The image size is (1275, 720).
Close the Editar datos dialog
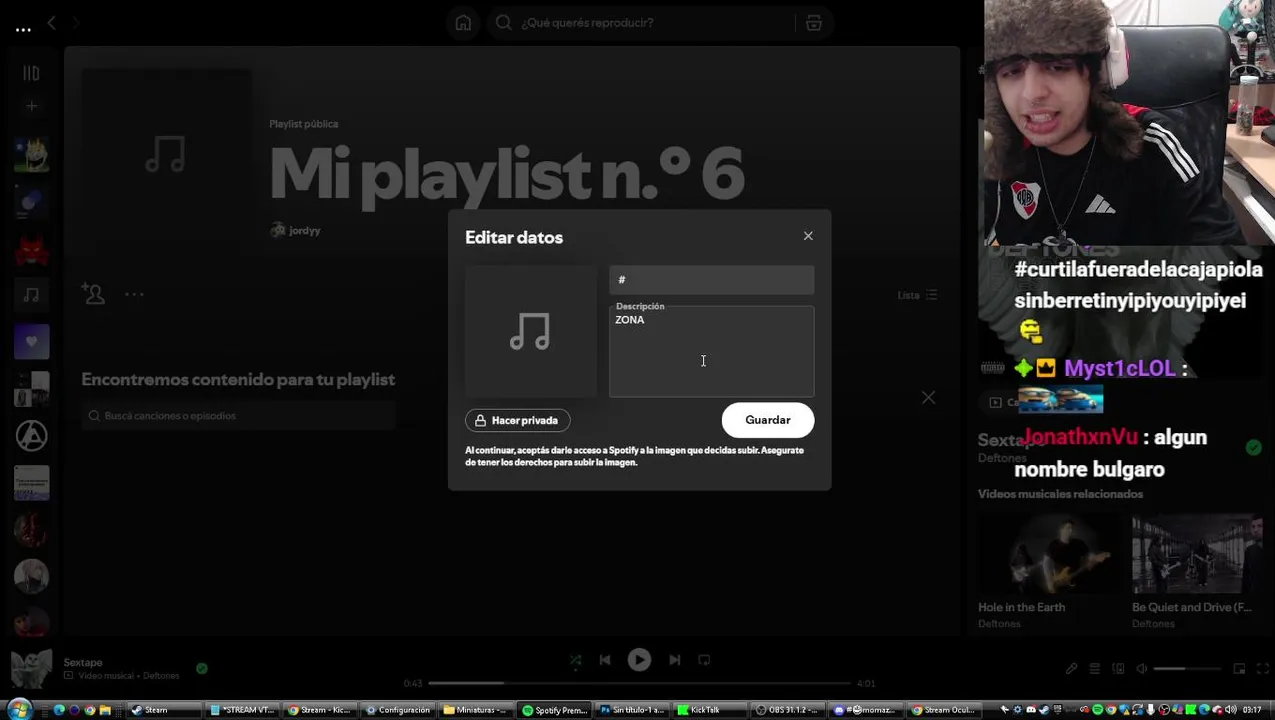808,236
